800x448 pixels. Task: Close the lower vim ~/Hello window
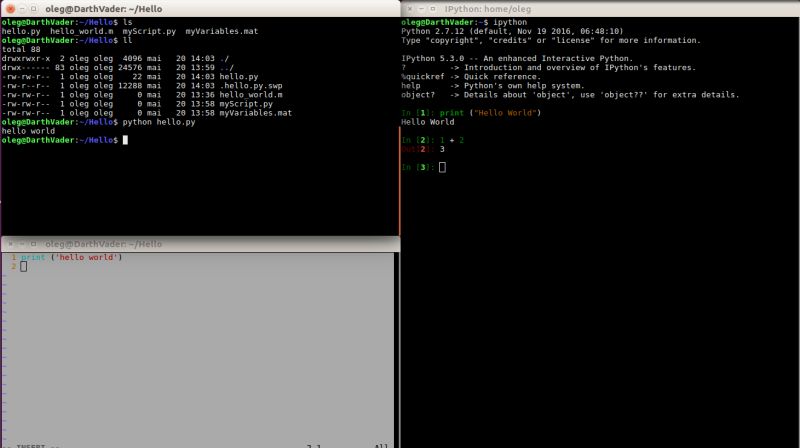(x=10, y=244)
